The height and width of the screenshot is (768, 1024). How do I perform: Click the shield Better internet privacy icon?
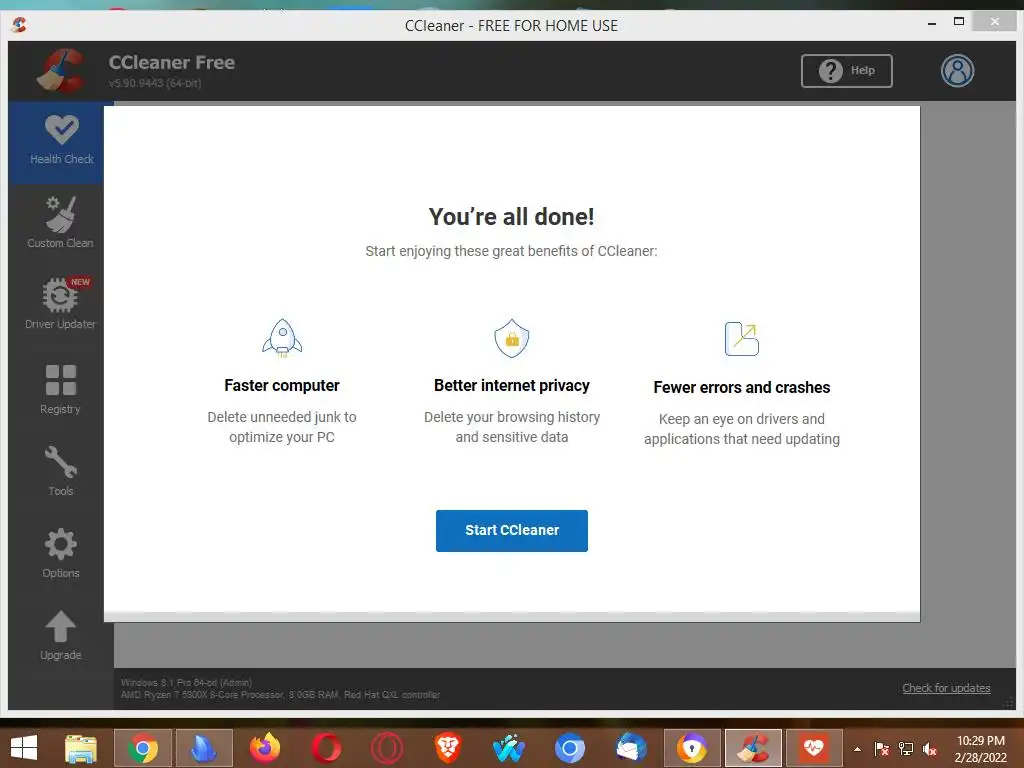click(512, 338)
